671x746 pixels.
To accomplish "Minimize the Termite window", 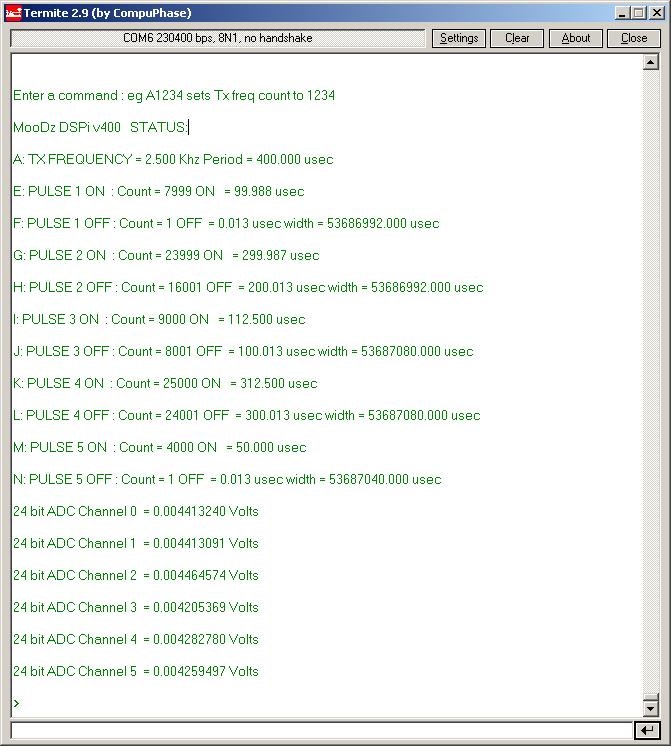I will point(622,13).
